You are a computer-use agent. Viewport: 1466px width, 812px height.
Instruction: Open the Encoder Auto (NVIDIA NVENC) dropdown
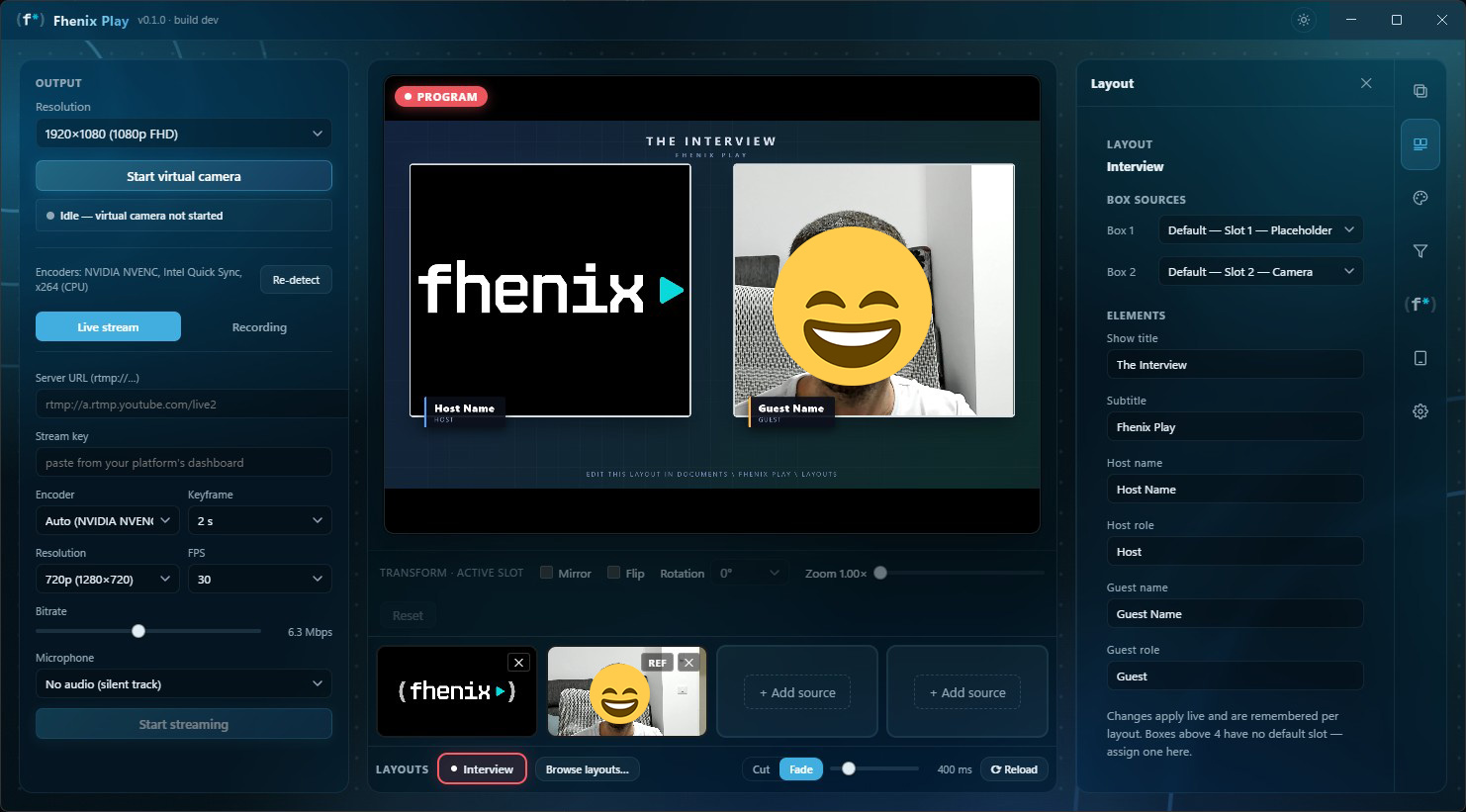coord(108,521)
